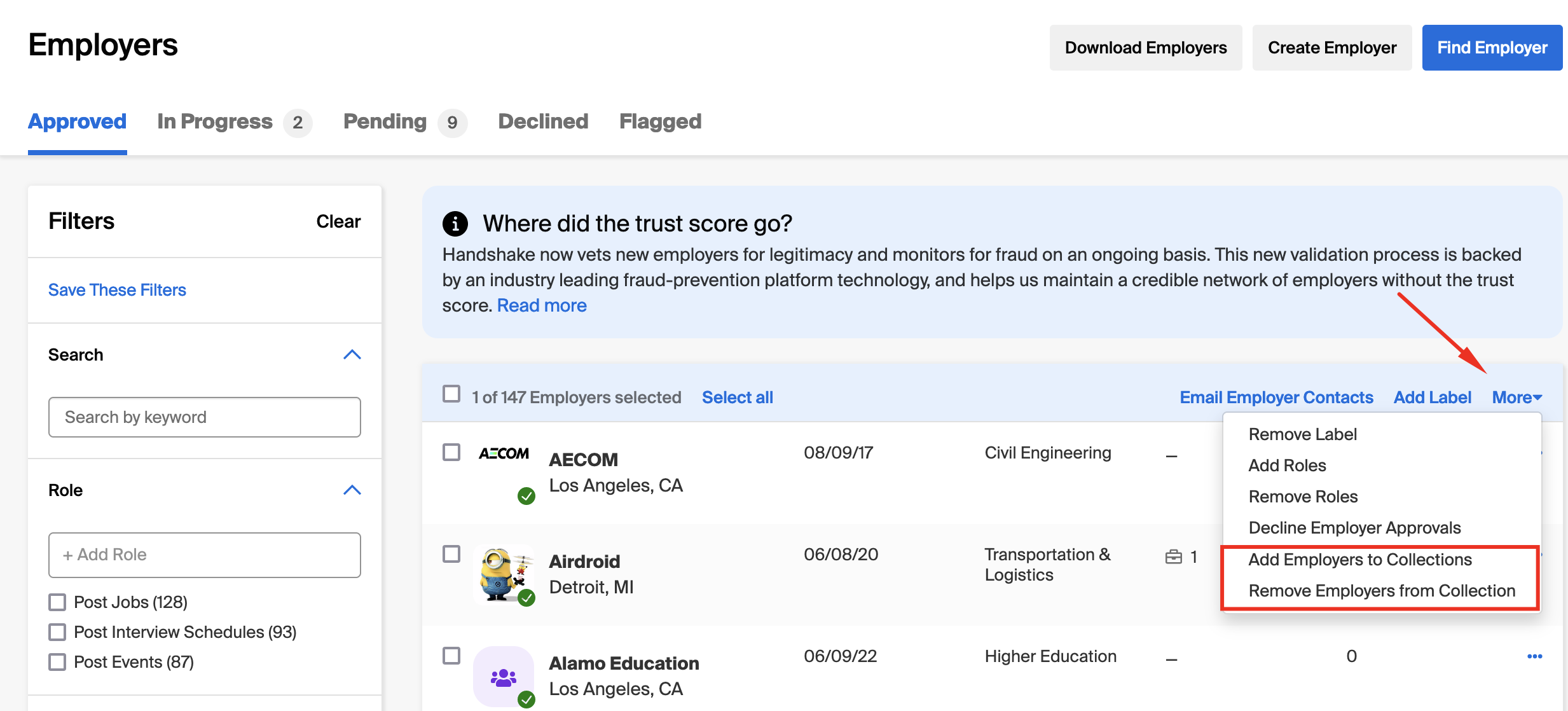Click Alamo Education's green verified checkmark badge

526,700
